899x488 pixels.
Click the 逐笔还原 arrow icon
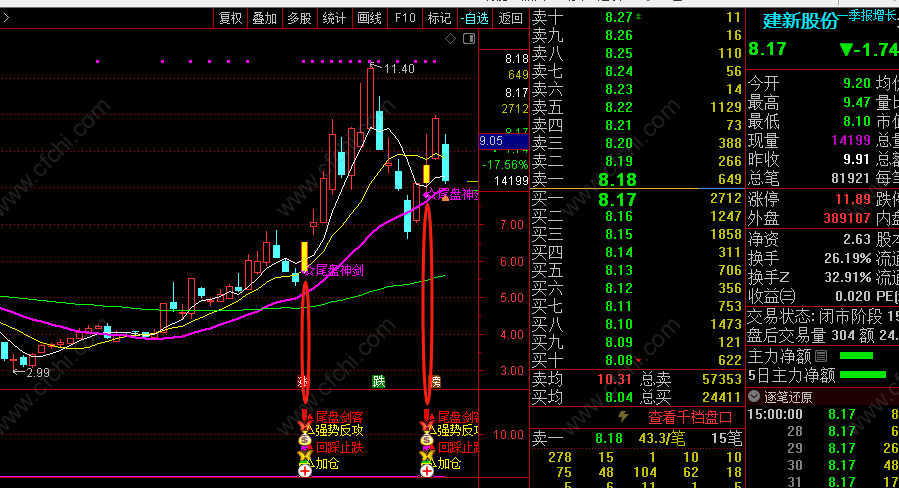coord(755,396)
